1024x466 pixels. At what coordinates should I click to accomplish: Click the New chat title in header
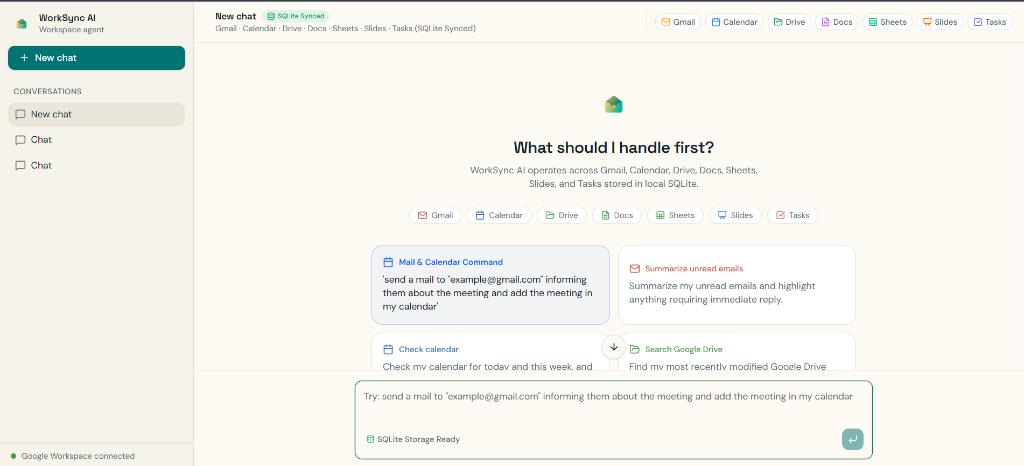235,16
